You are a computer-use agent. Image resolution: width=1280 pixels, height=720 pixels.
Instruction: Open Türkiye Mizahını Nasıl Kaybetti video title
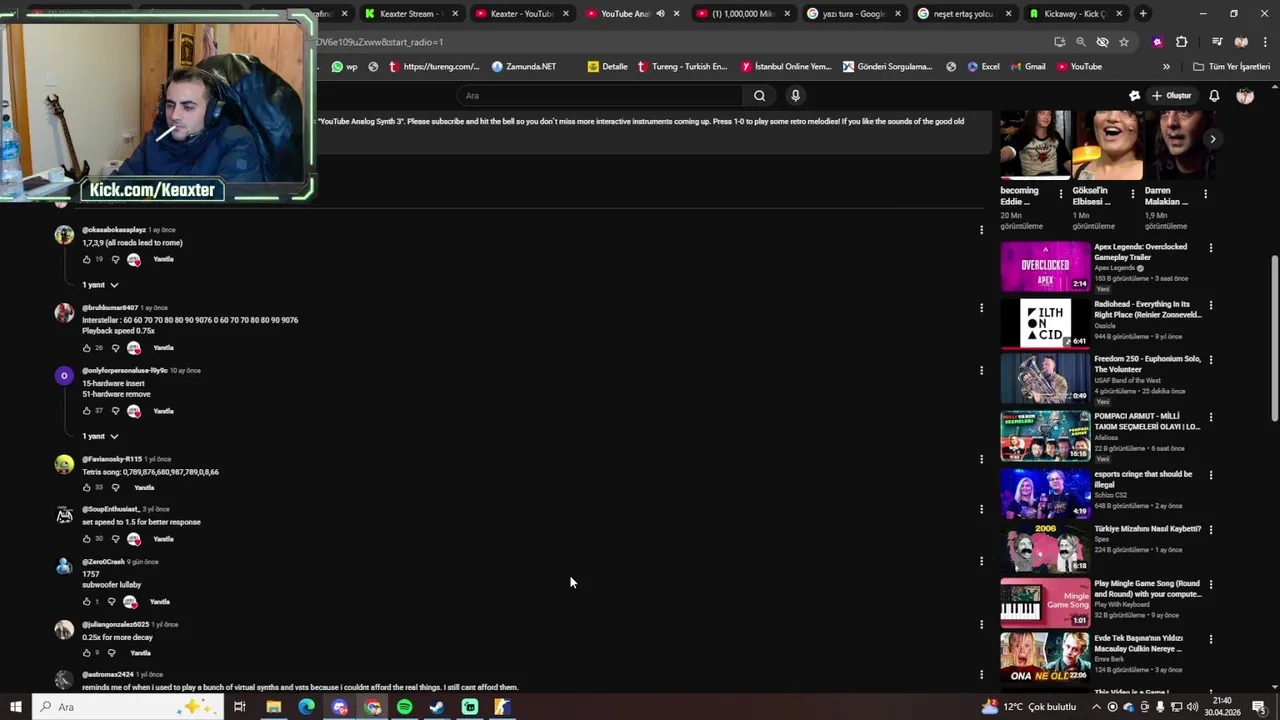click(x=1147, y=529)
